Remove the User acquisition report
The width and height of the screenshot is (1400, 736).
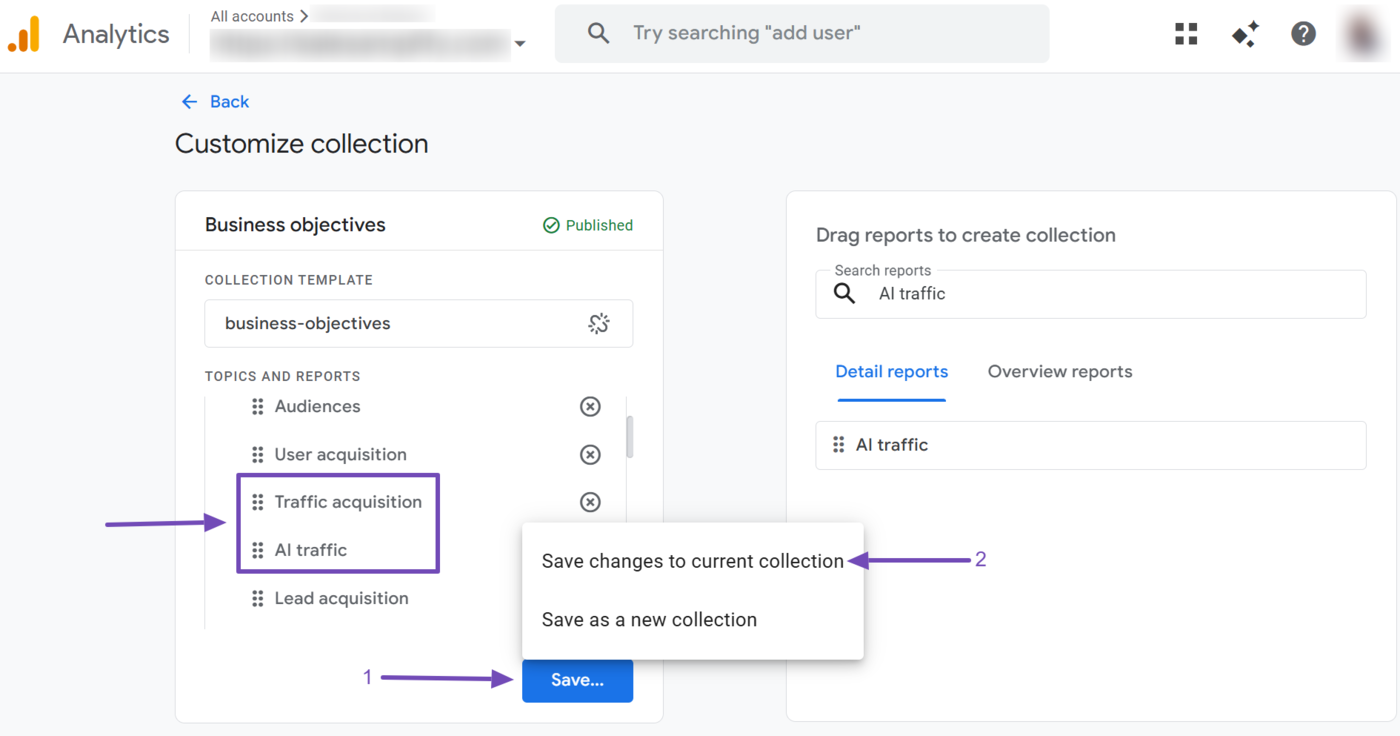point(589,454)
